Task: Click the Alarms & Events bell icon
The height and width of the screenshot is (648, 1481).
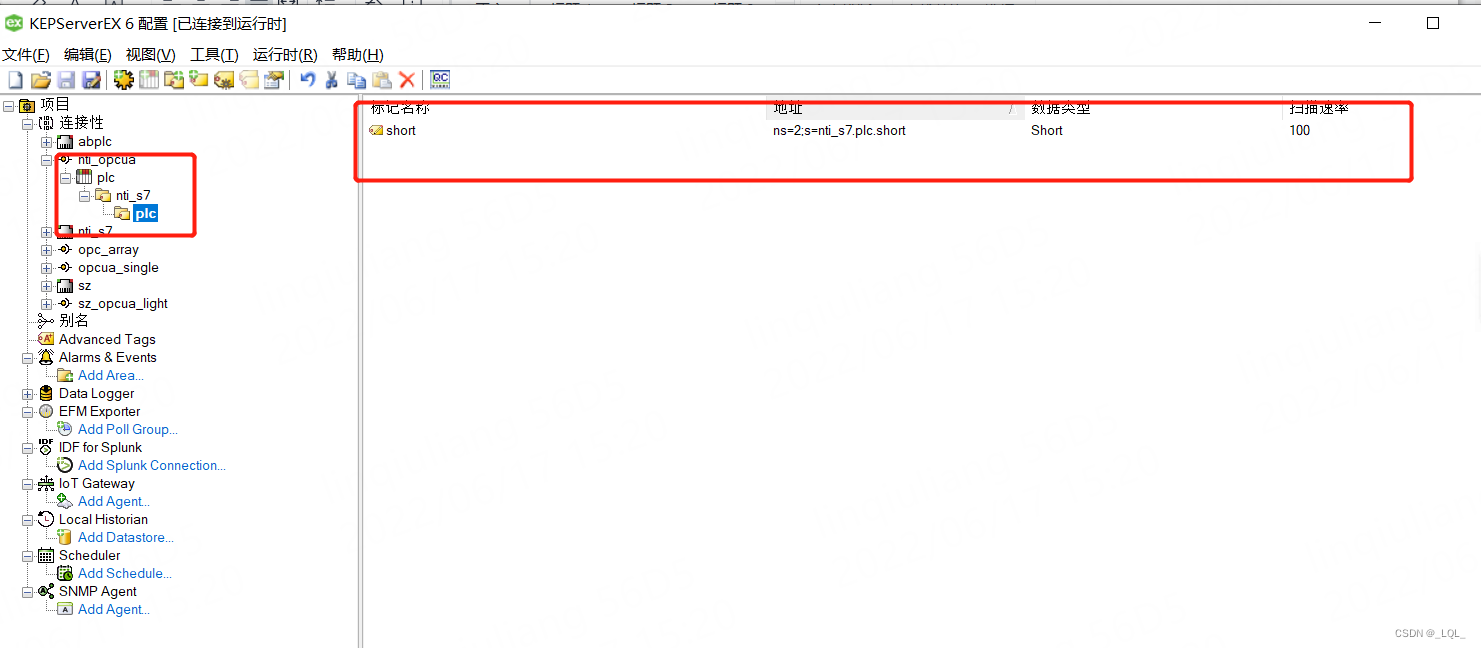Action: [x=46, y=357]
